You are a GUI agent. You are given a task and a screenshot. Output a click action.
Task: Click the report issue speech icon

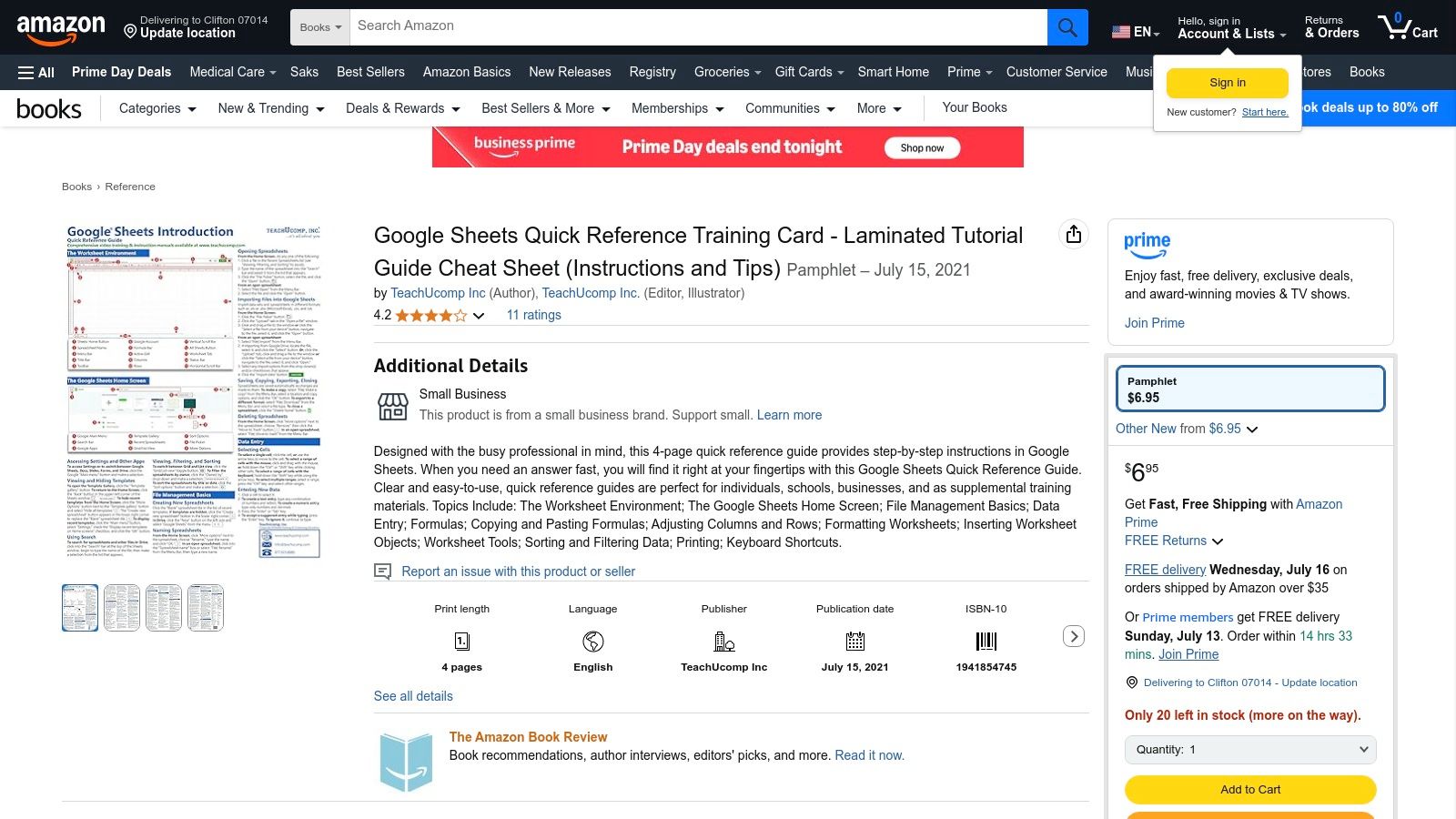tap(383, 571)
